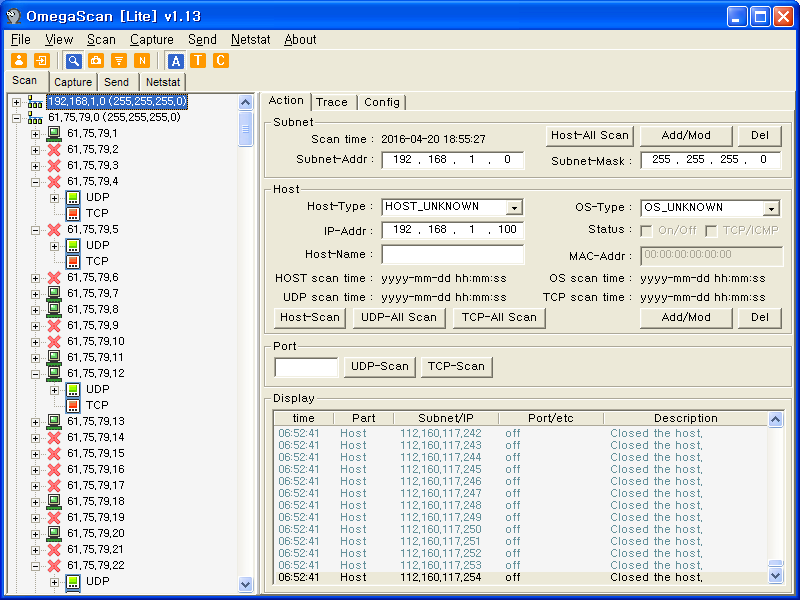The height and width of the screenshot is (600, 800).
Task: Click the red TCP icon under 61,75,79,4
Action: click(x=72, y=212)
